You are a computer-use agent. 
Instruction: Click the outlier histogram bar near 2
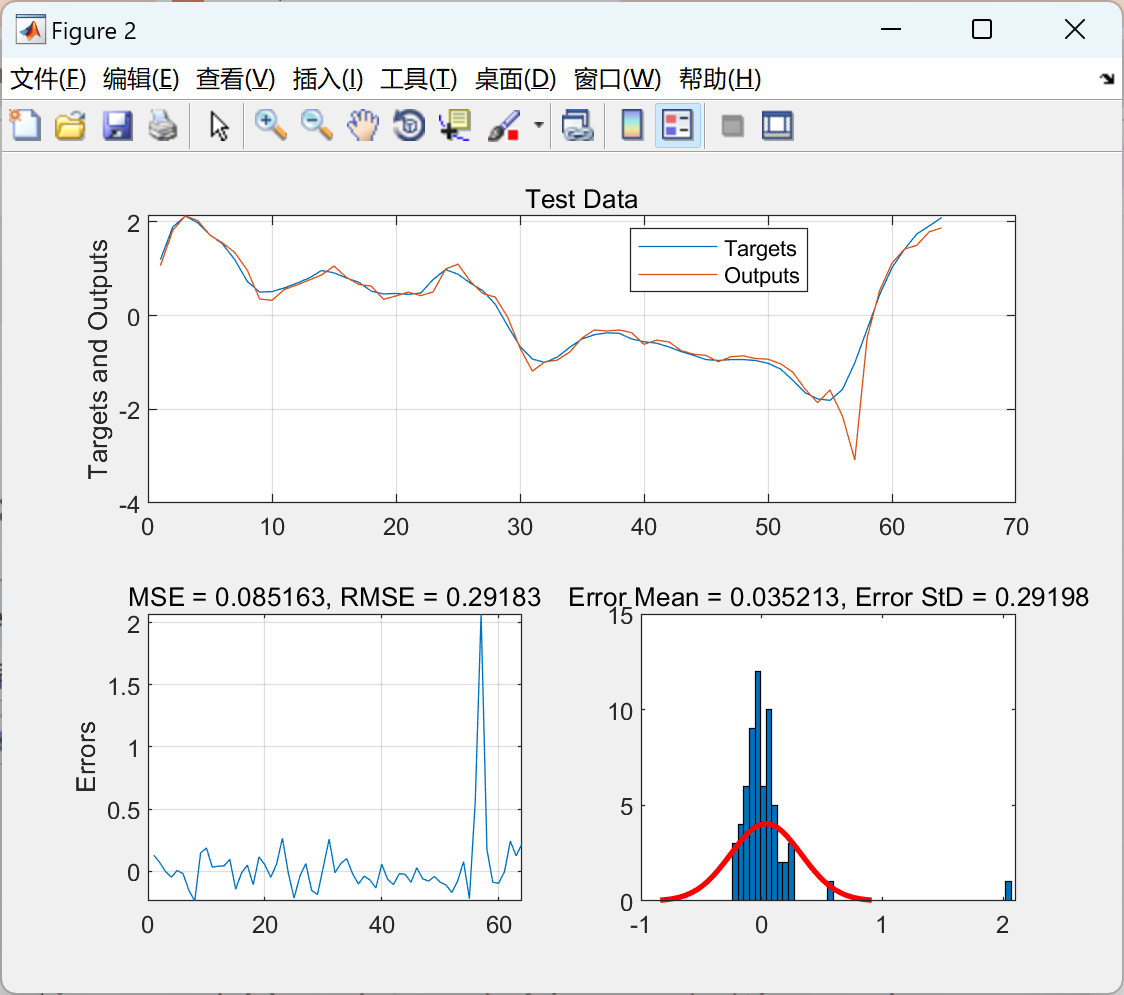(x=1008, y=890)
